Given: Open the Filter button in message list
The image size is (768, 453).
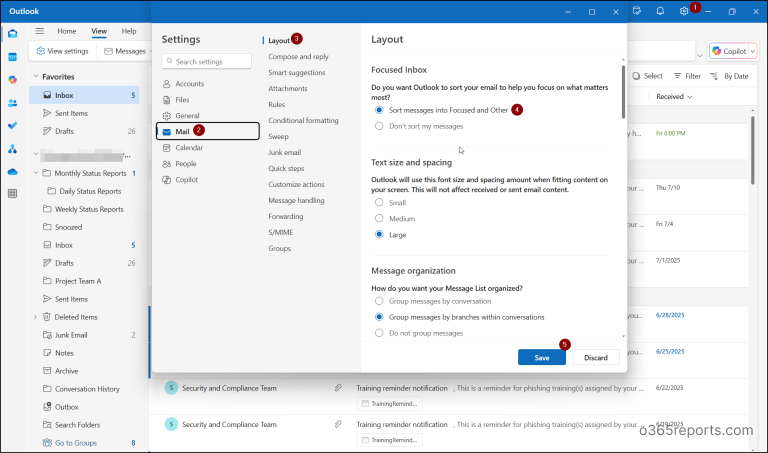Looking at the screenshot, I should 687,76.
